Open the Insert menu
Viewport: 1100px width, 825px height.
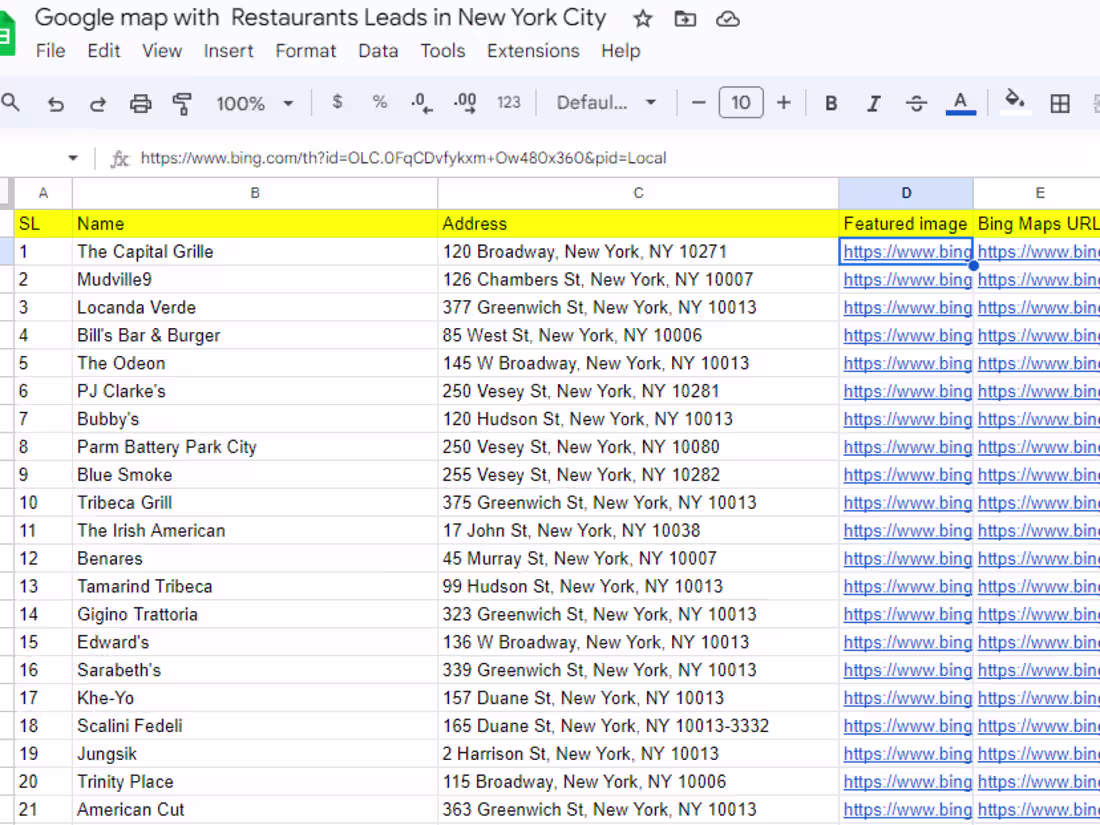point(229,51)
